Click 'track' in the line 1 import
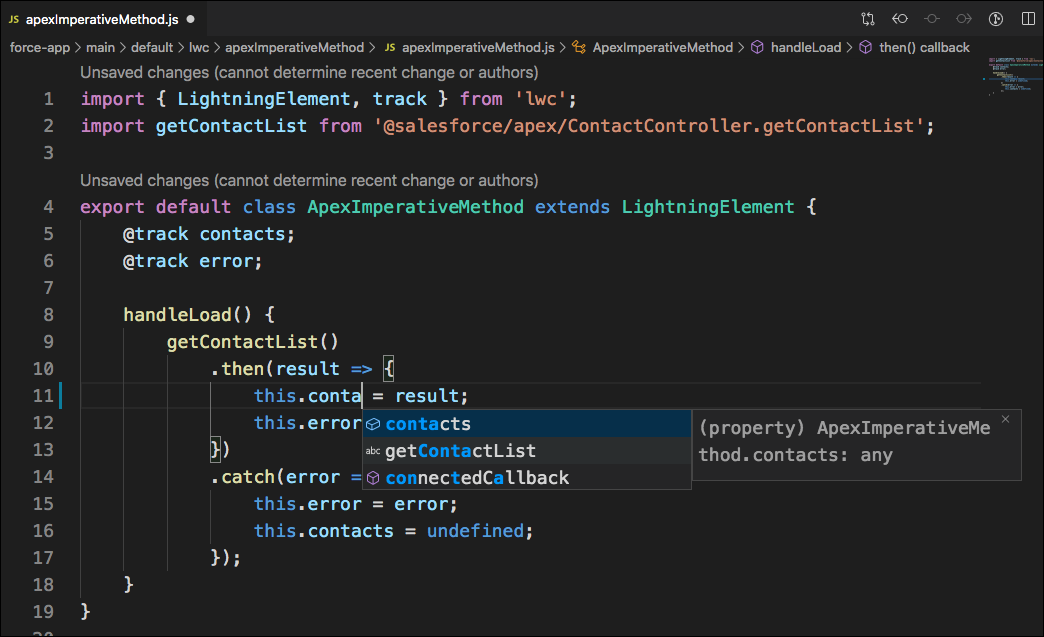Image resolution: width=1044 pixels, height=637 pixels. tap(399, 99)
